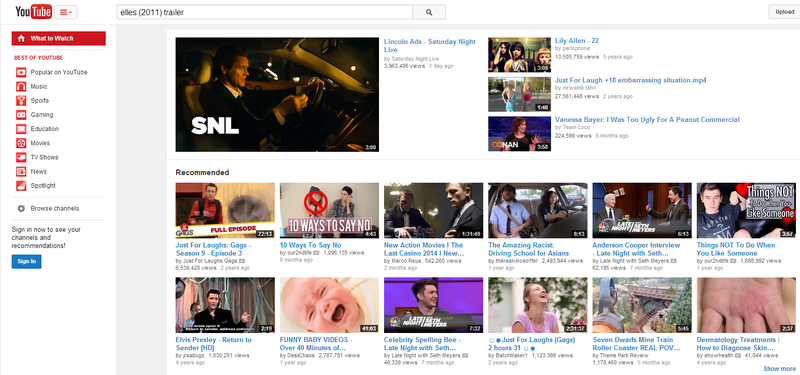This screenshot has height=375, width=800.
Task: Click the YouTube logo
Action: (x=33, y=12)
